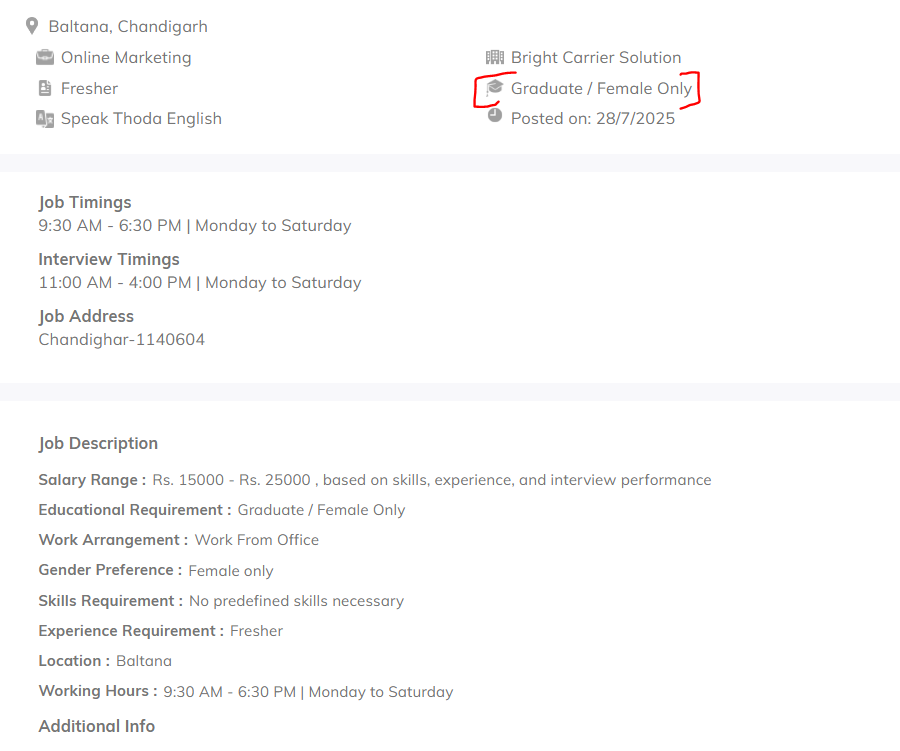Click the 9:30 AM - 6:30 PM line under Job Timings
Screen dimensions: 900x751
point(195,226)
